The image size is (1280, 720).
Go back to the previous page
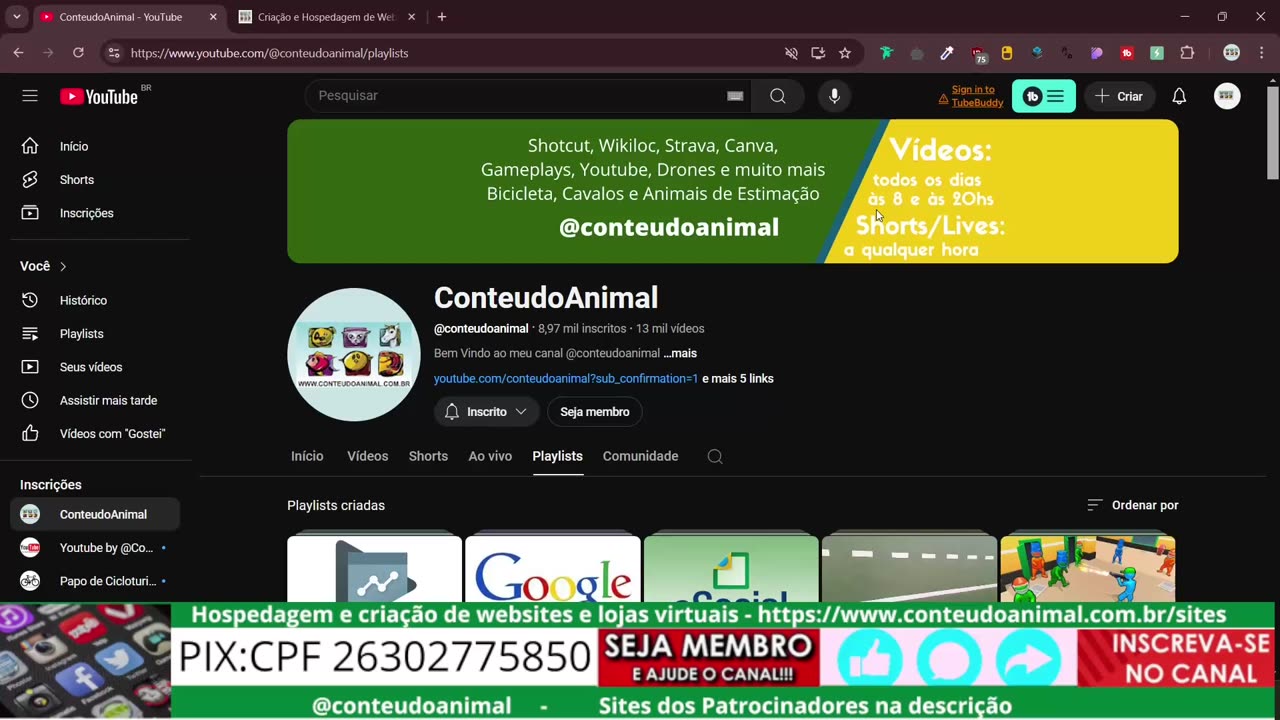tap(18, 53)
